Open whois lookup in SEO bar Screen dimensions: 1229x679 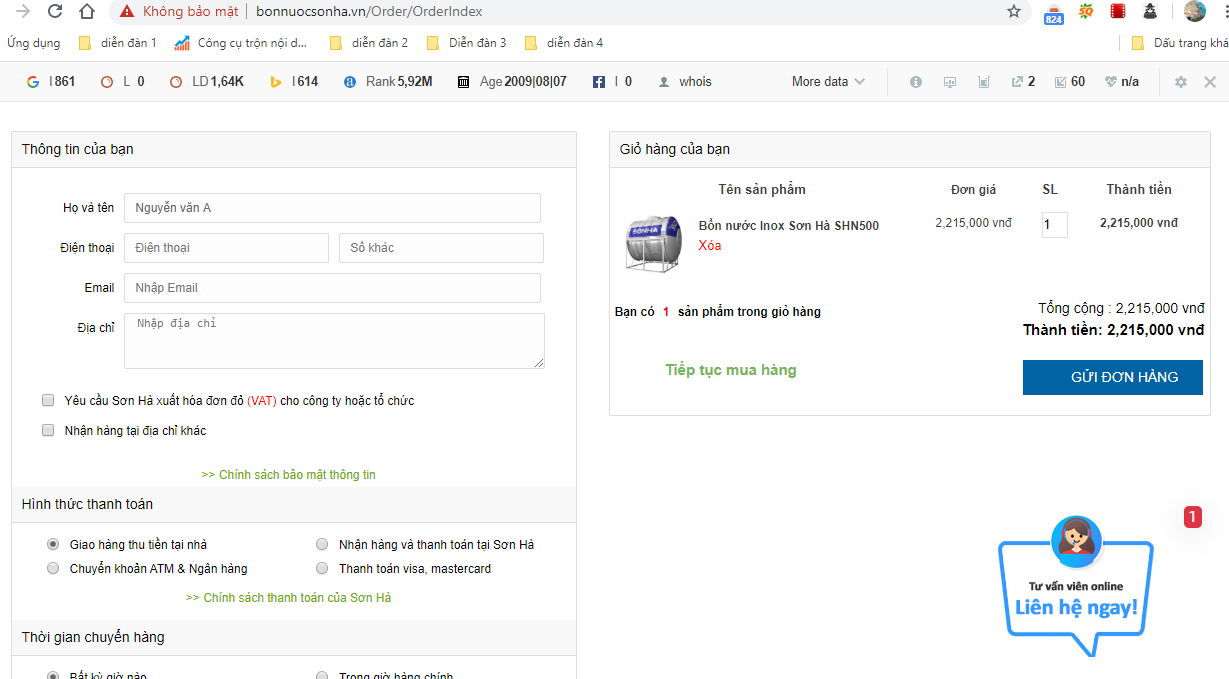[685, 82]
